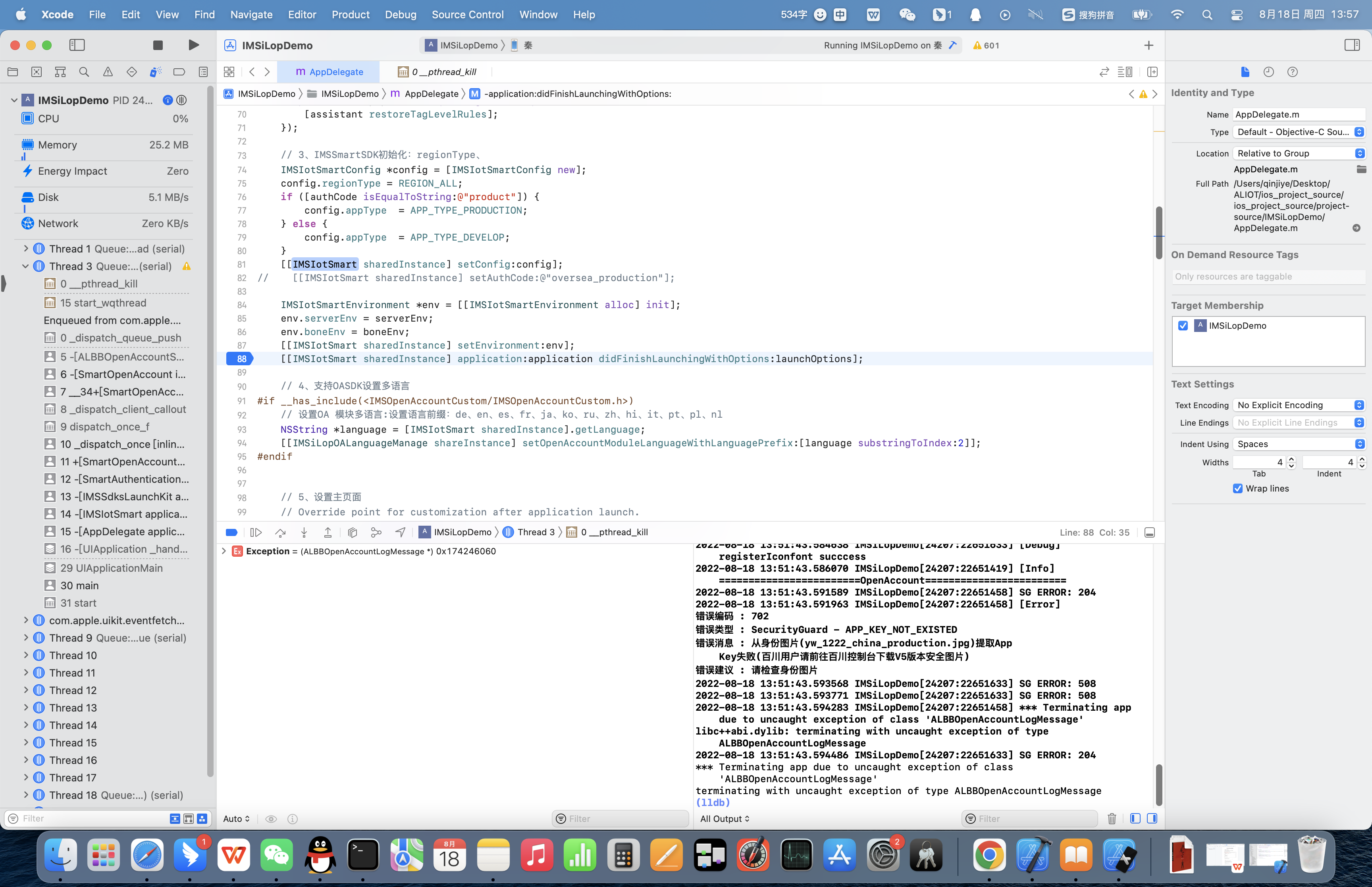The height and width of the screenshot is (887, 1372).
Task: Open the symbol navigator
Action: point(60,72)
